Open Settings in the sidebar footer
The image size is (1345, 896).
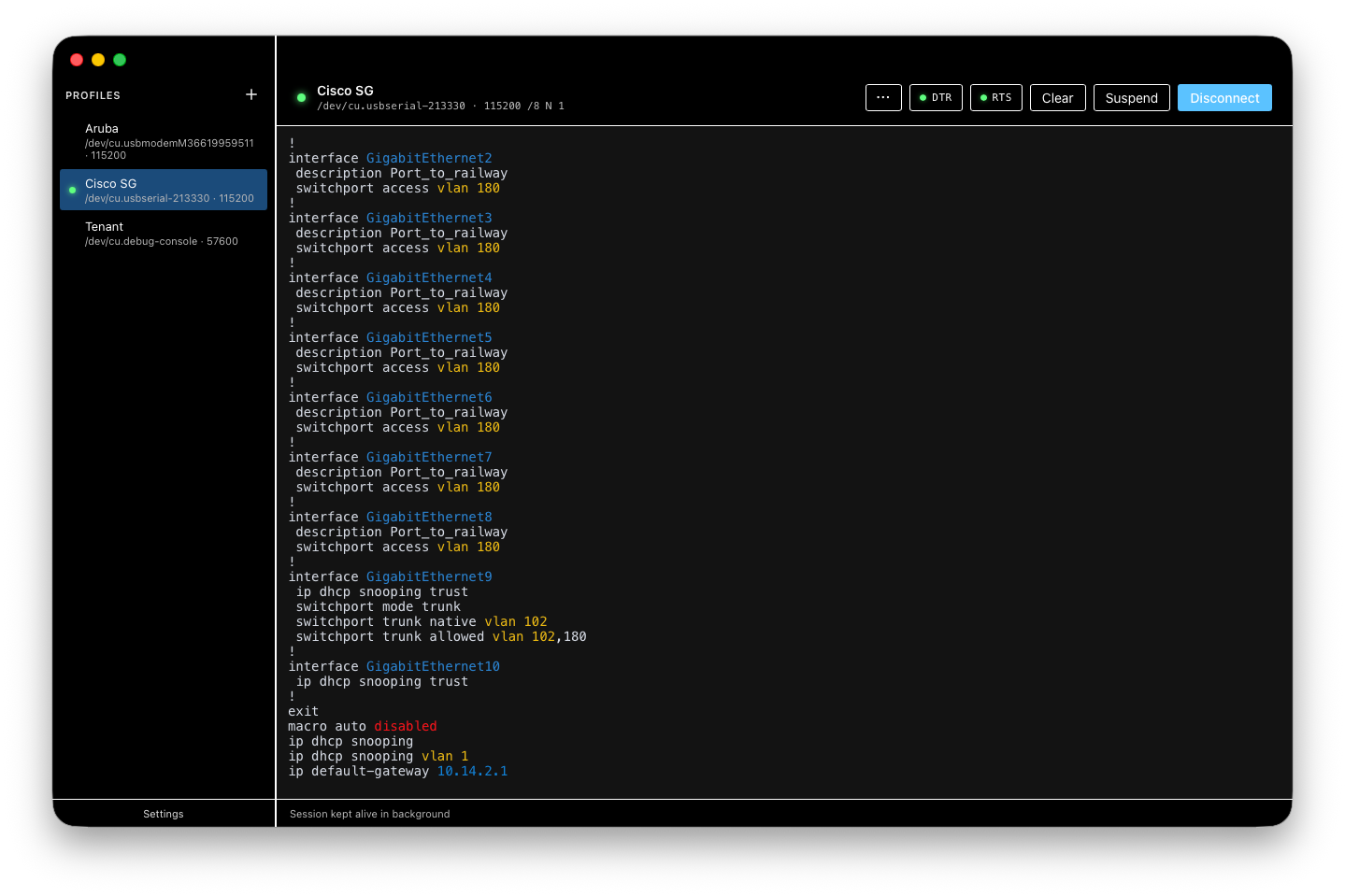click(164, 814)
